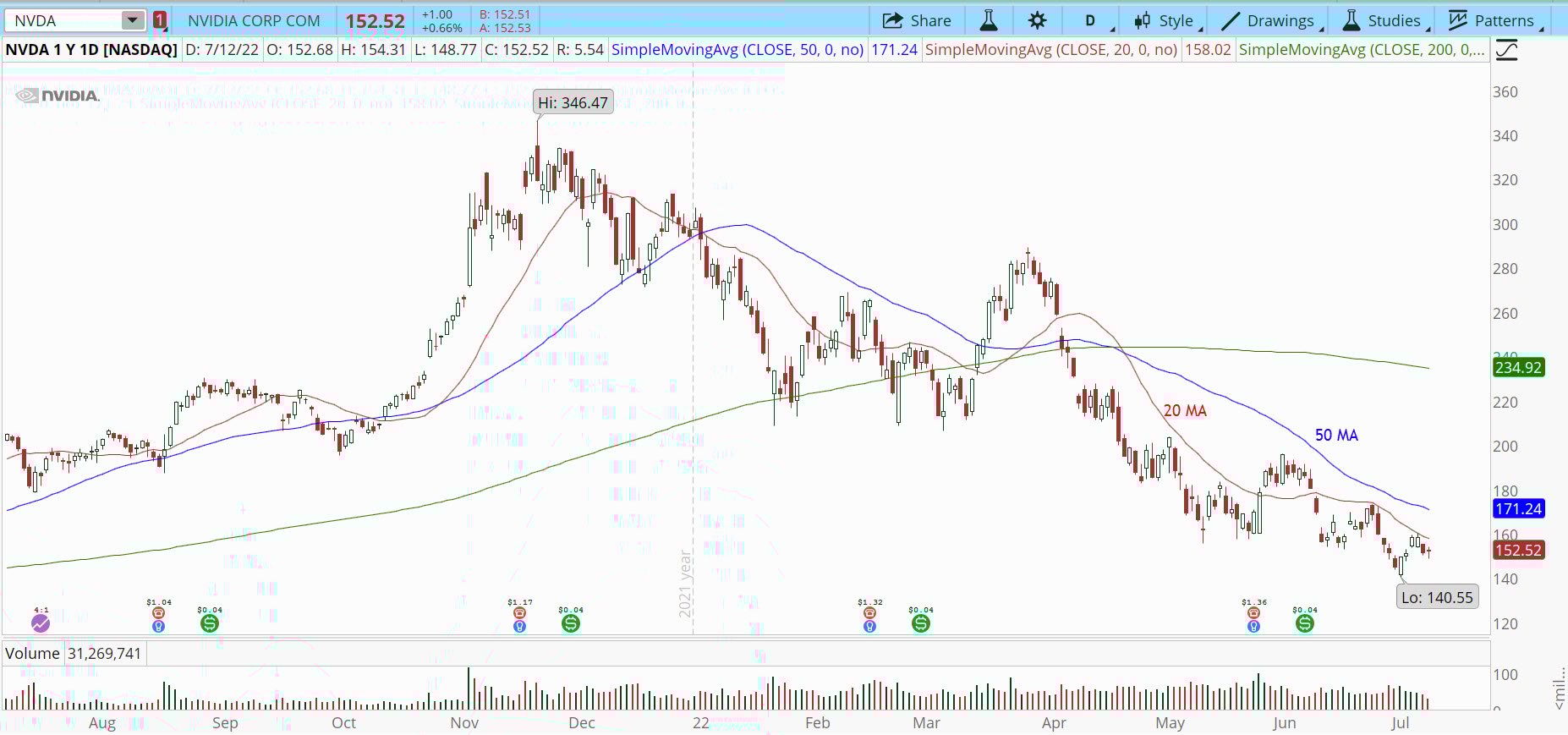This screenshot has width=1568, height=735.
Task: Click the first green $0.04 dividend icon near September
Action: pos(210,624)
